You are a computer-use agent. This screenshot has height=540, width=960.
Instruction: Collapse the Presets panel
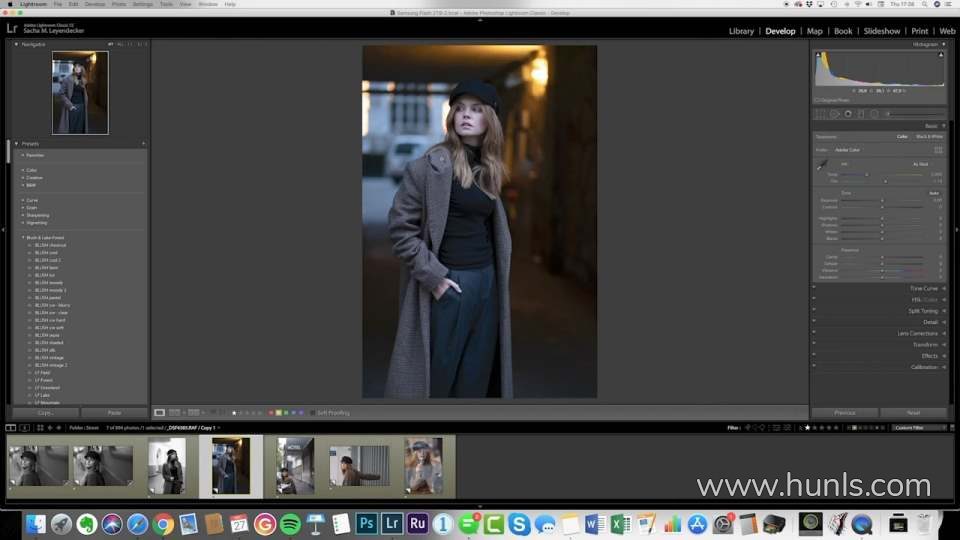[x=16, y=143]
